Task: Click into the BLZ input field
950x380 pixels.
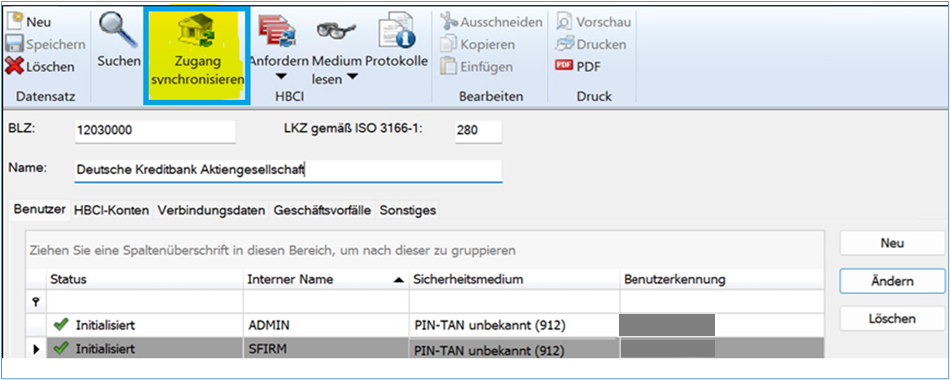Action: click(x=155, y=131)
